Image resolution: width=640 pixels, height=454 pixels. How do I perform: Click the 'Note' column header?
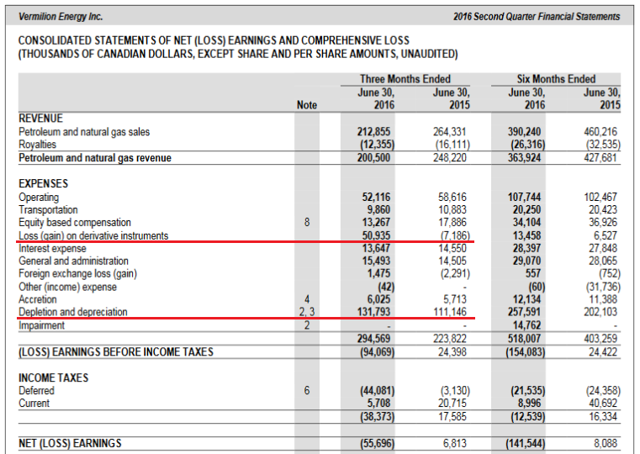[307, 105]
